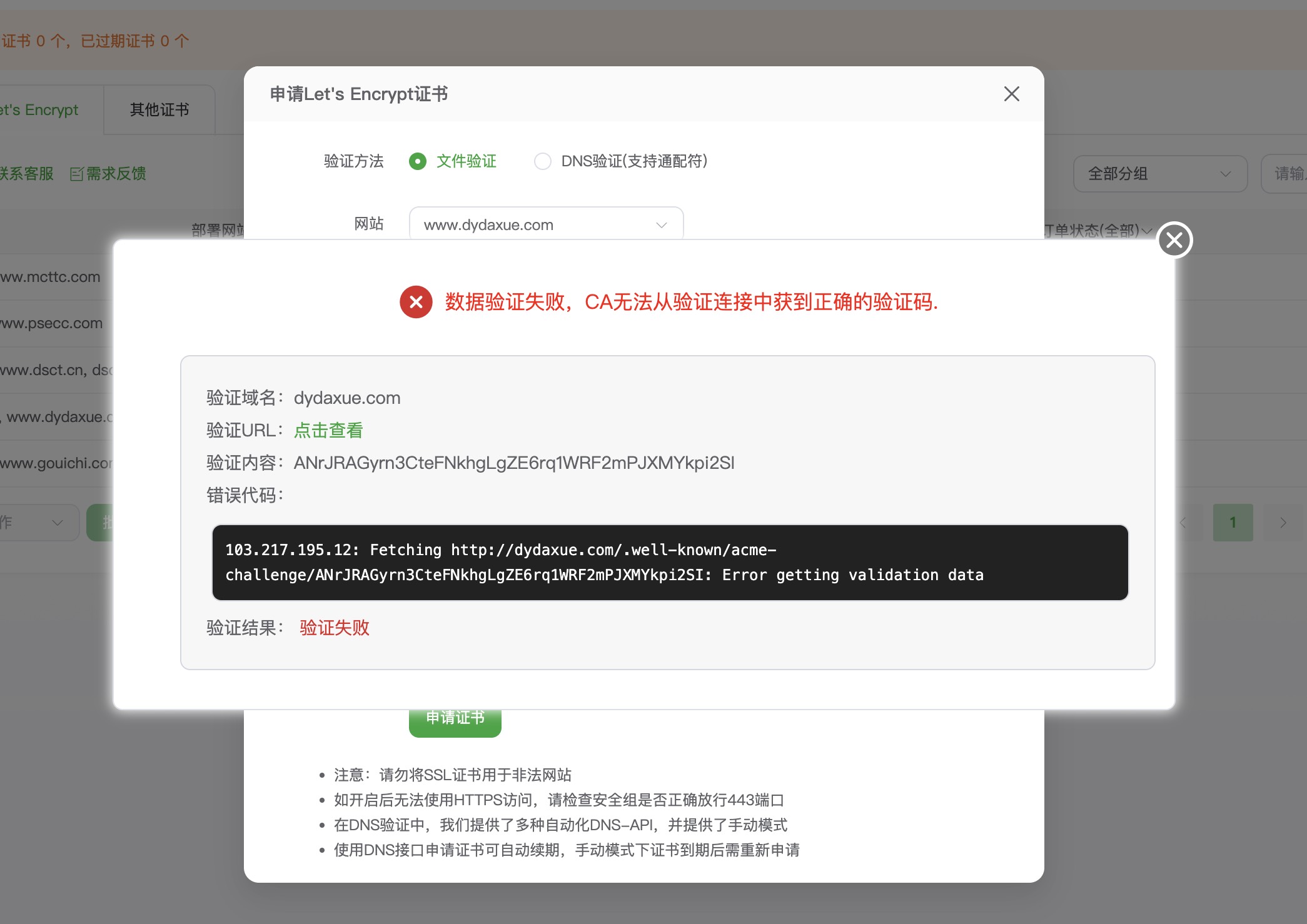The width and height of the screenshot is (1307, 924).
Task: Go to previous page arrow
Action: click(x=1183, y=523)
